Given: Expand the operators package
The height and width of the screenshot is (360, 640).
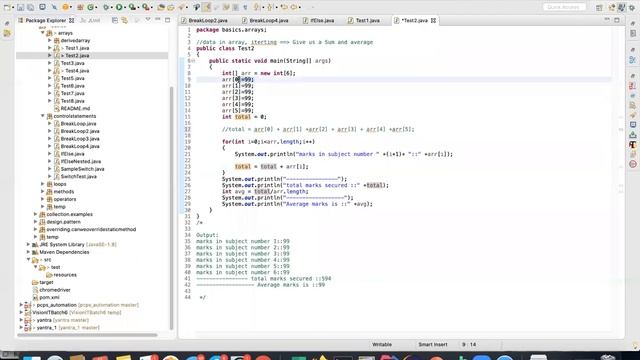Looking at the screenshot, I should (x=42, y=199).
